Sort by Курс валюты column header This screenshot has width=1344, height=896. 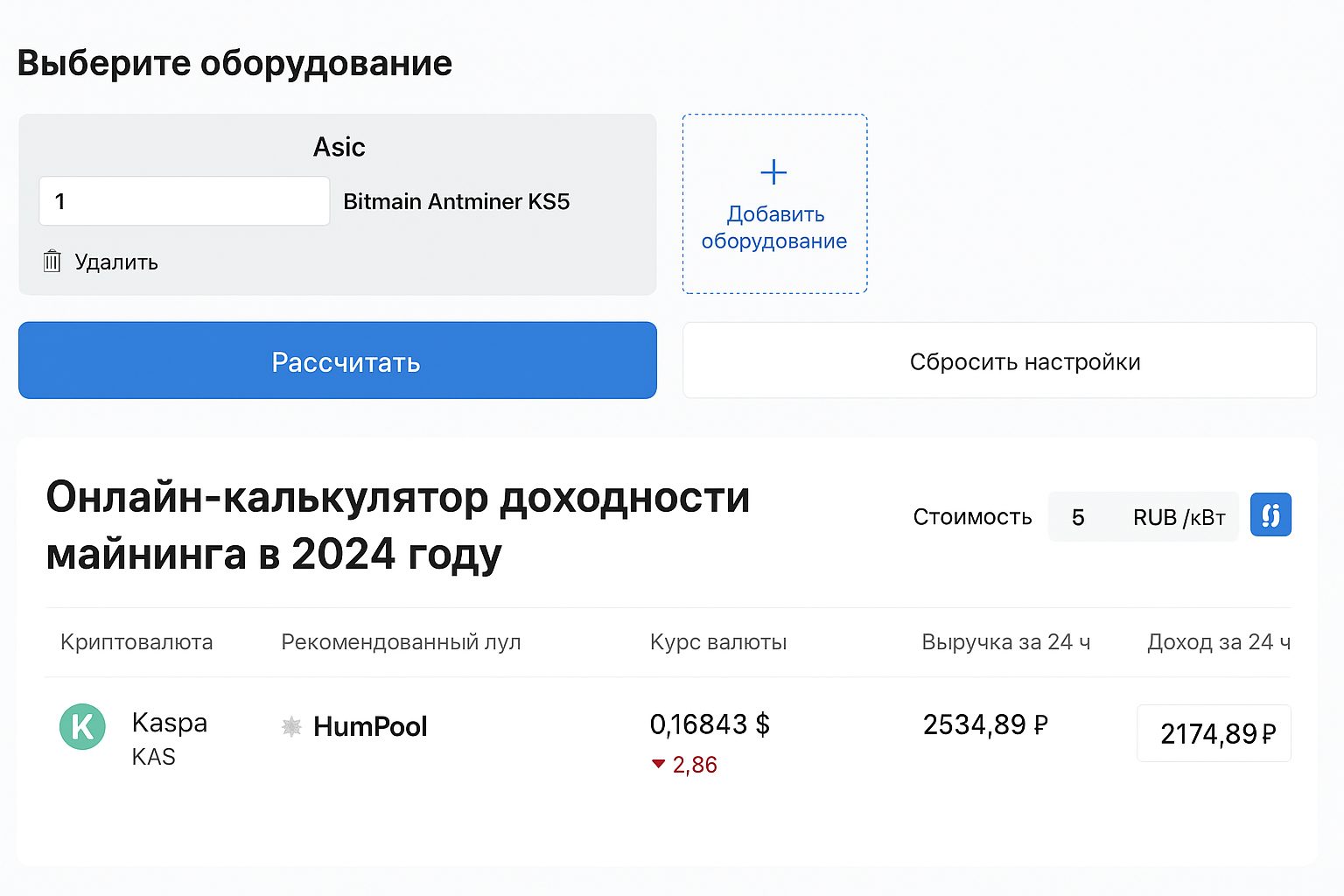718,642
